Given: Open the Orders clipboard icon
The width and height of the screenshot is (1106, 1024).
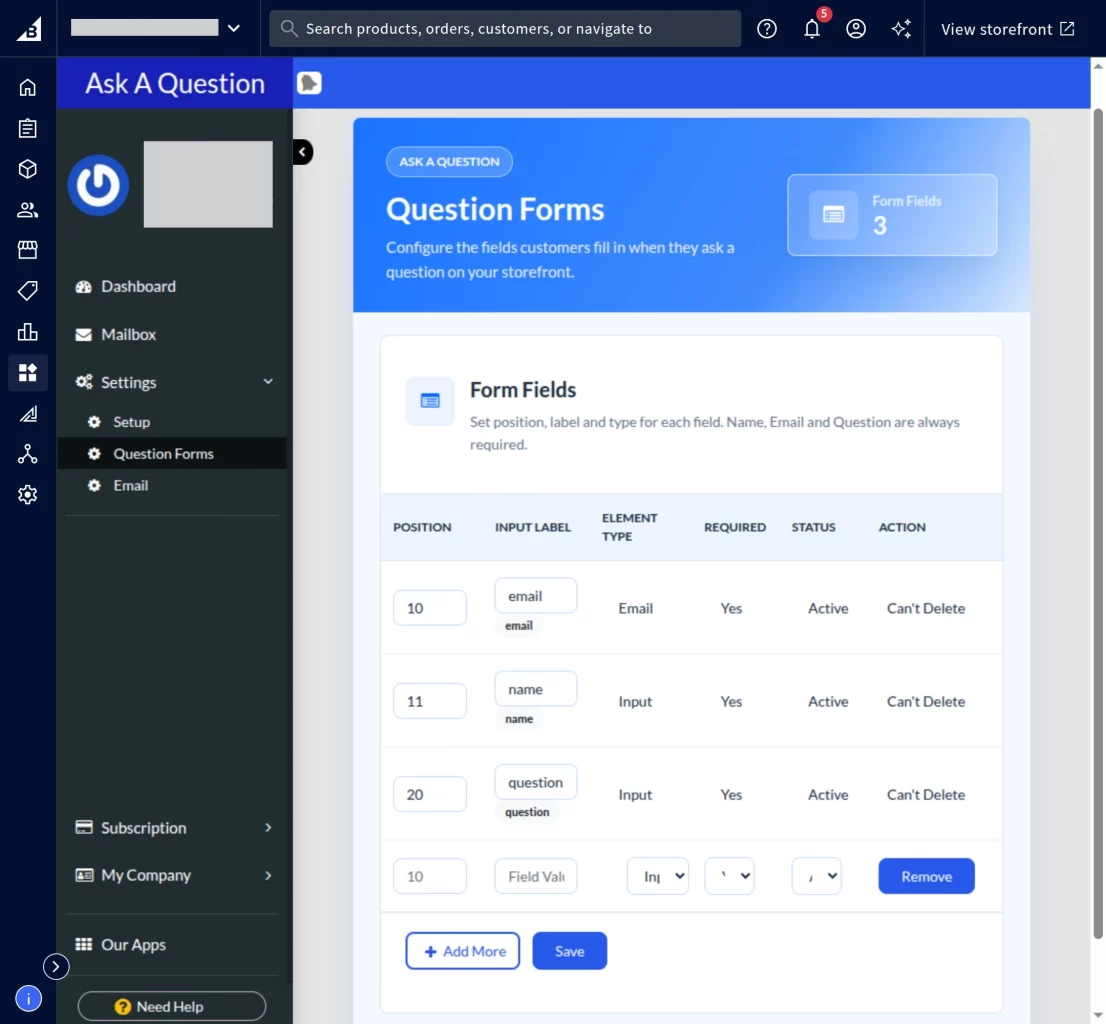Looking at the screenshot, I should [28, 128].
